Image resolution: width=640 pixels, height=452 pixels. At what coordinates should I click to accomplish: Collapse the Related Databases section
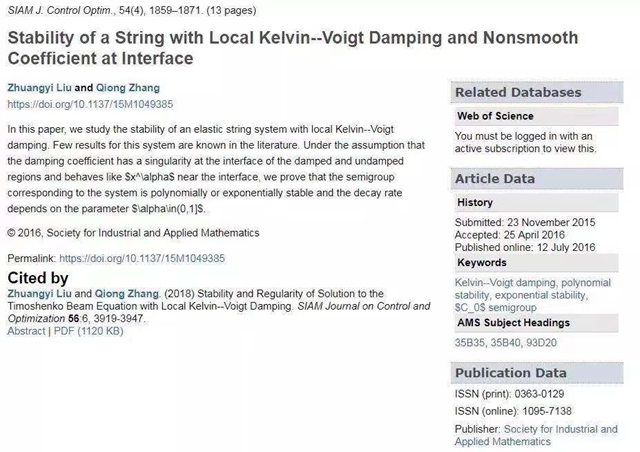(x=518, y=92)
